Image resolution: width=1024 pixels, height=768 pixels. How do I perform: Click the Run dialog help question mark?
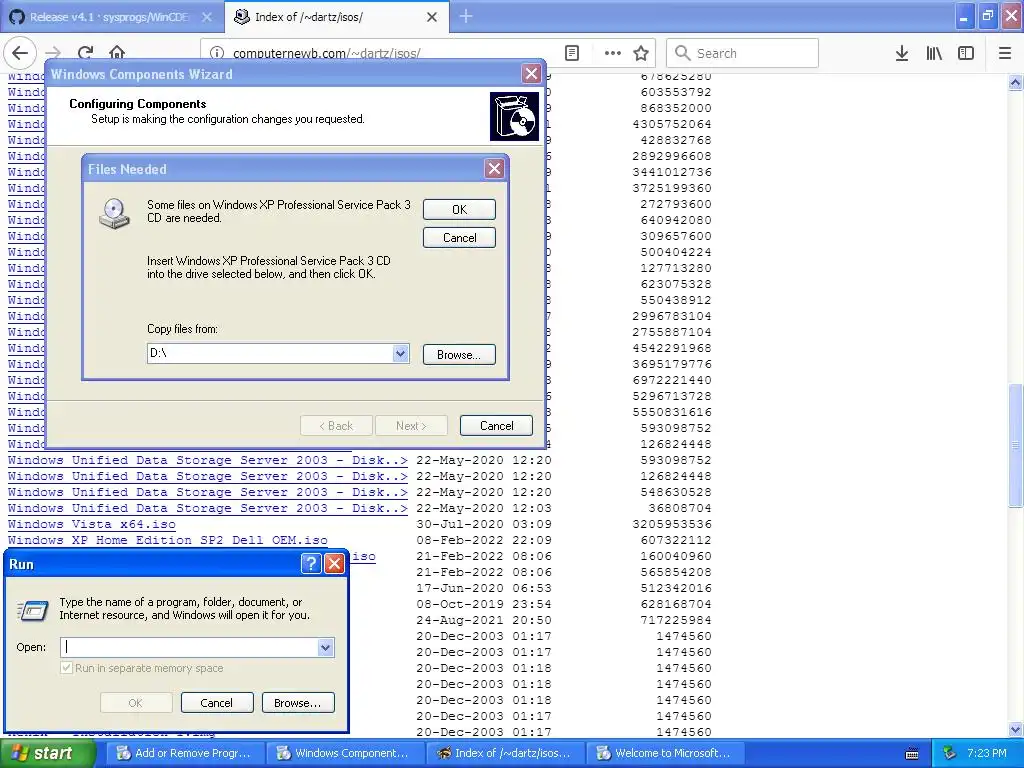click(311, 564)
